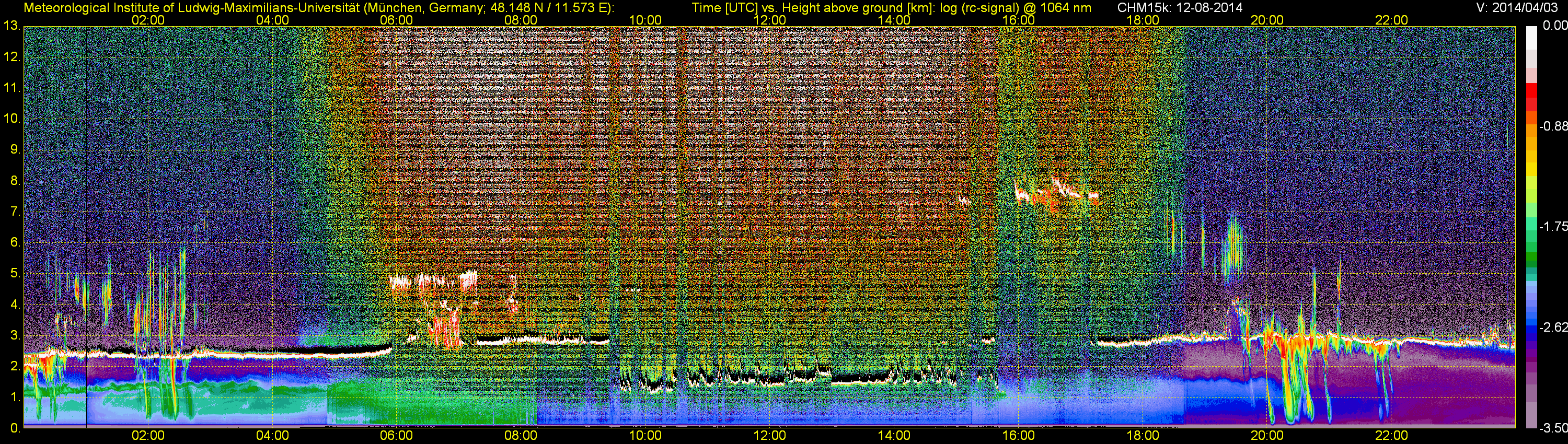
Task: Click the 1. km height axis label
Action: [x=15, y=397]
